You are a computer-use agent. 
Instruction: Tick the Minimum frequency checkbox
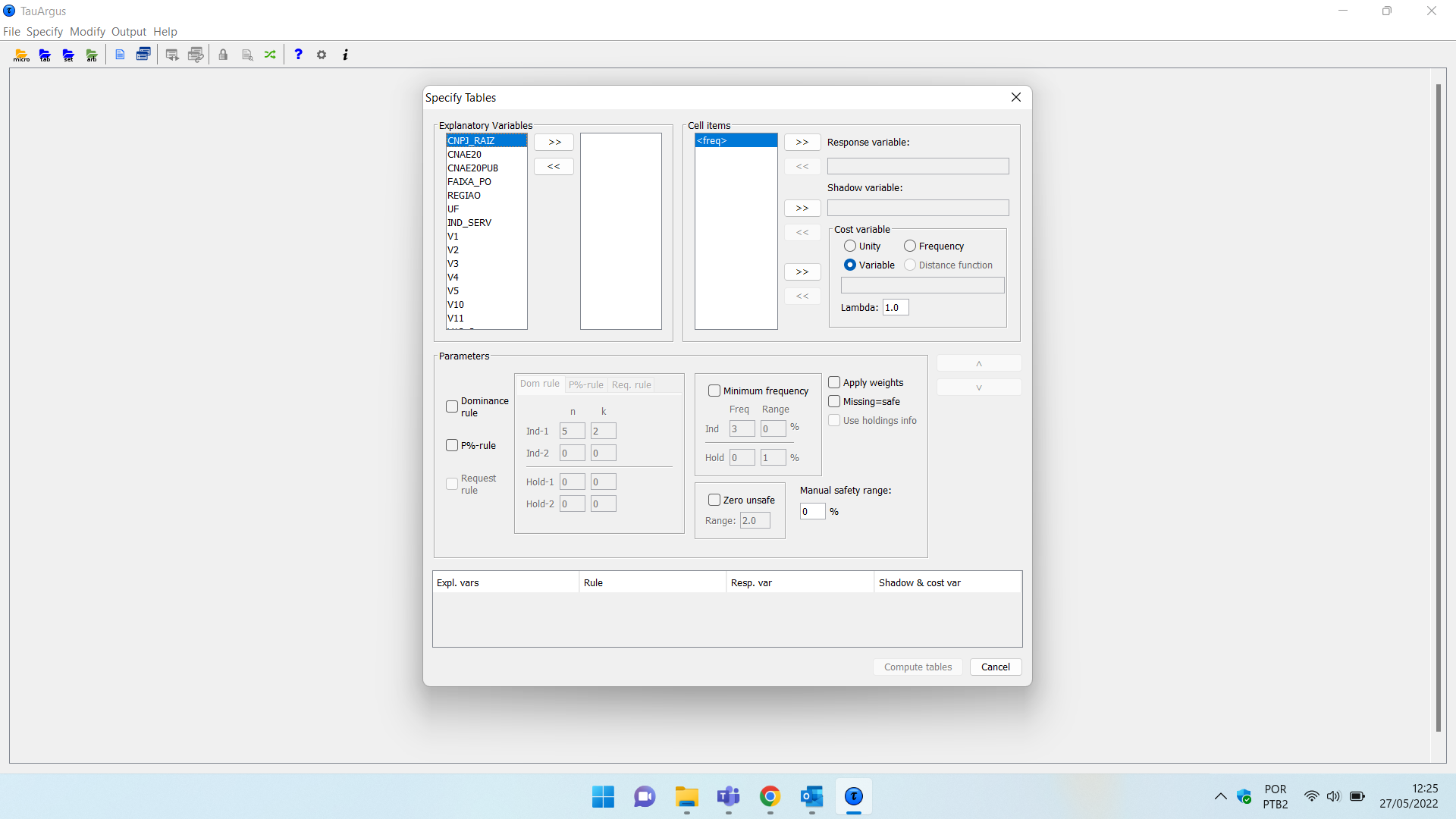(714, 391)
